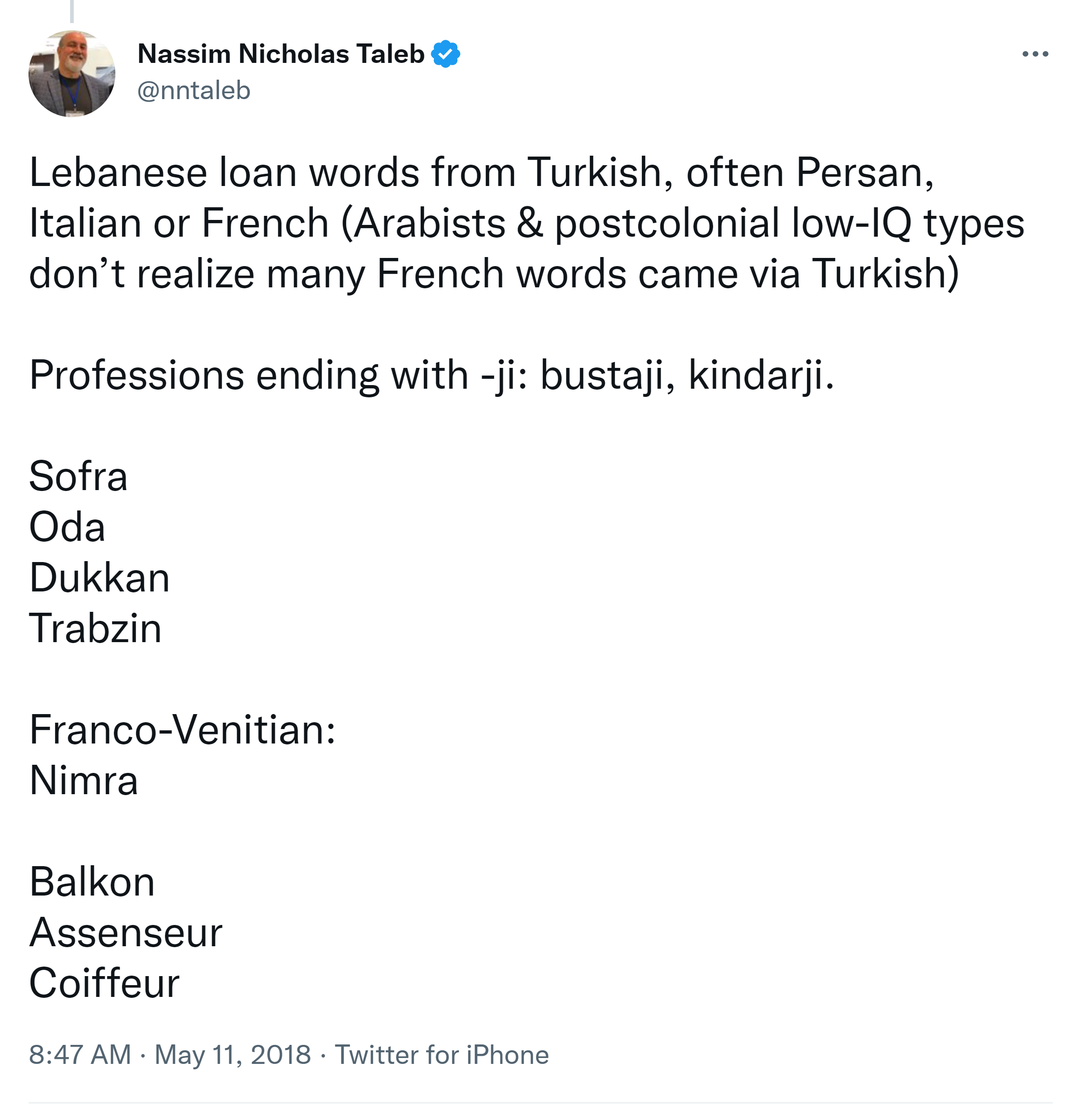Click the Nassim Nicholas Taleb display name
Screen dimensions: 1069x1120
[x=281, y=54]
